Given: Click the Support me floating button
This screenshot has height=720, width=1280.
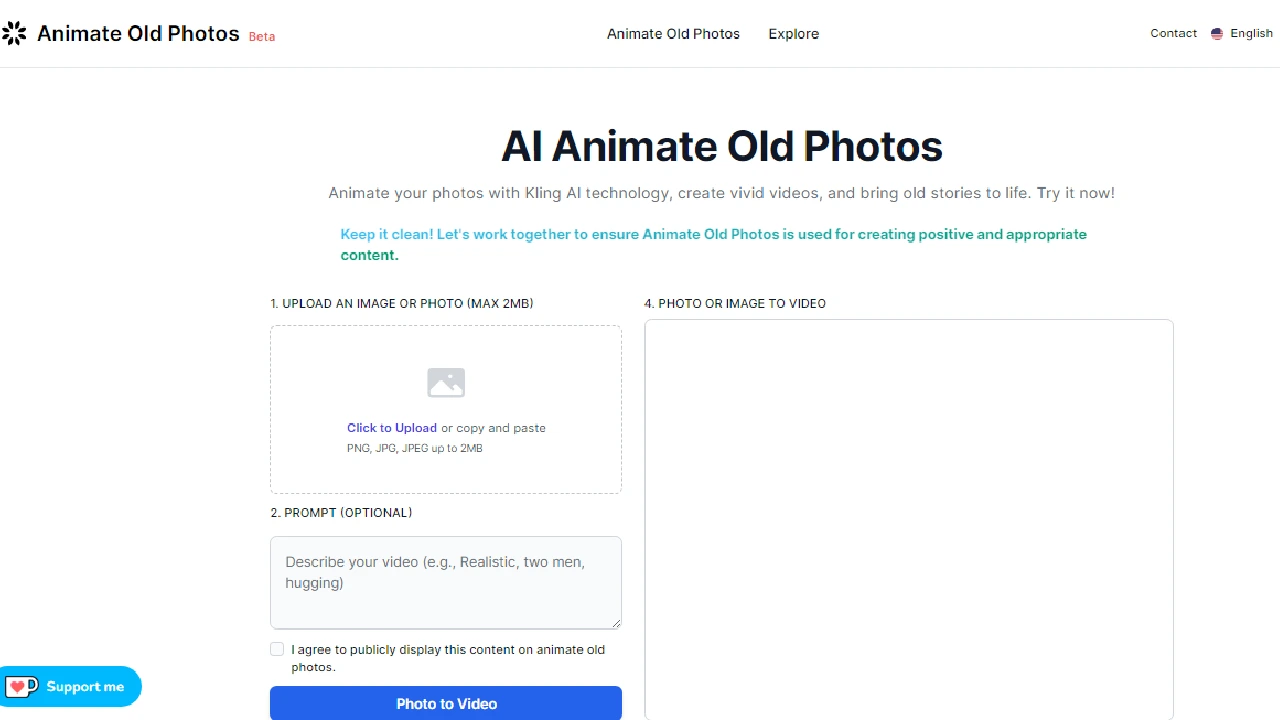Looking at the screenshot, I should pyautogui.click(x=70, y=686).
